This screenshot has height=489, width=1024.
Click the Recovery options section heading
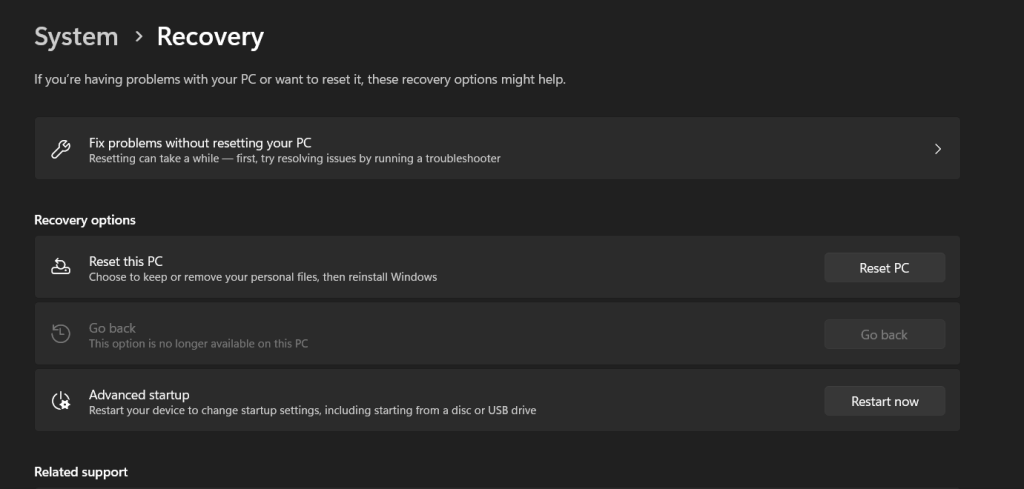tap(85, 220)
